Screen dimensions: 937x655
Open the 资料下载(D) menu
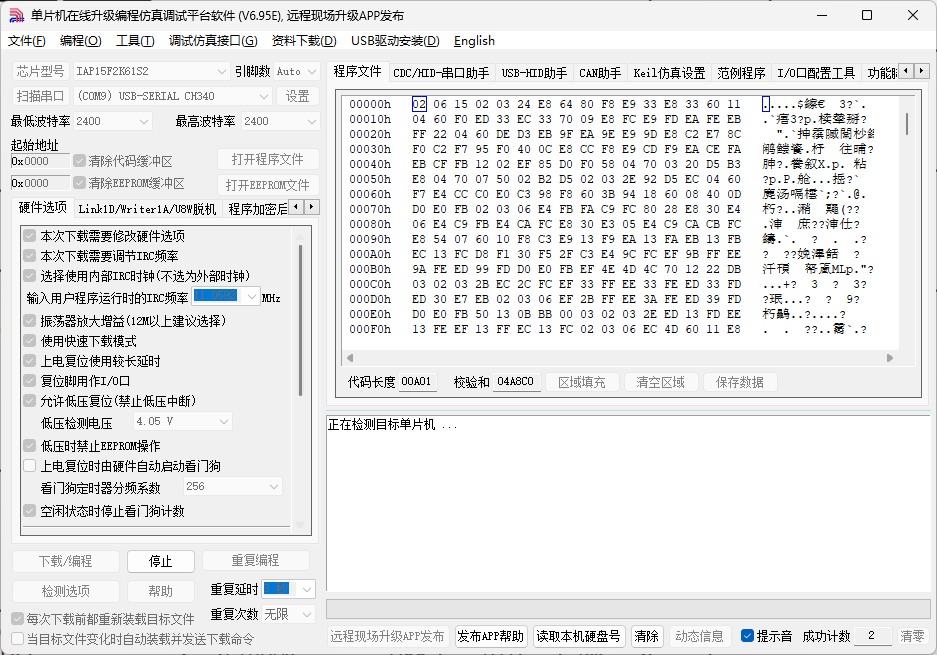[x=304, y=41]
